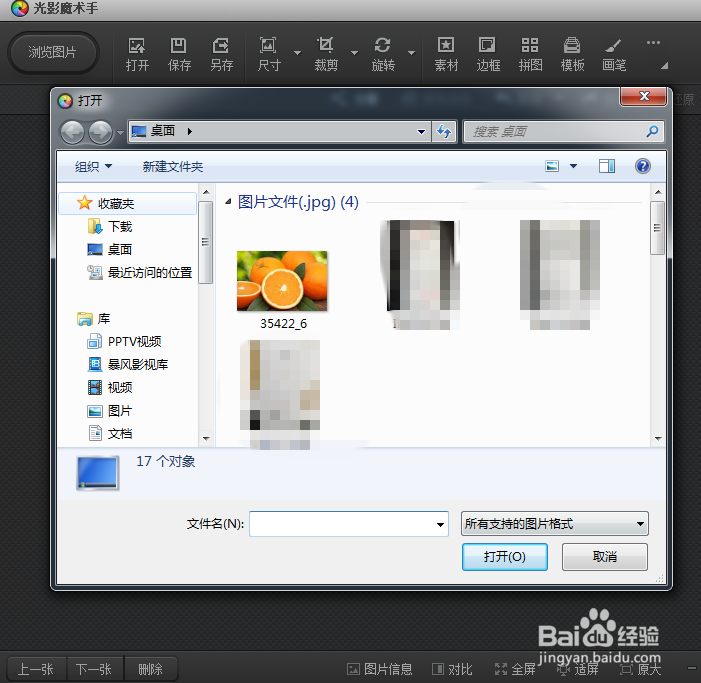Click the 取消 (Cancel) button
The width and height of the screenshot is (701, 683).
604,557
